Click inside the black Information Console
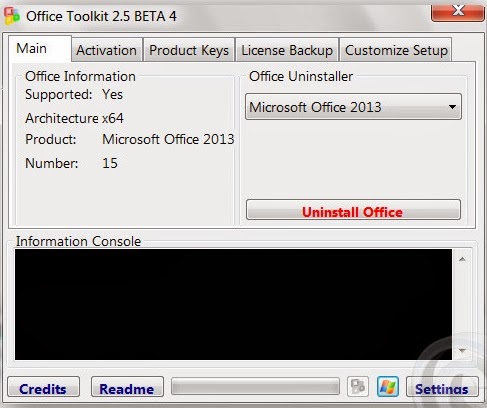Viewport: 487px width, 408px height. (x=233, y=304)
